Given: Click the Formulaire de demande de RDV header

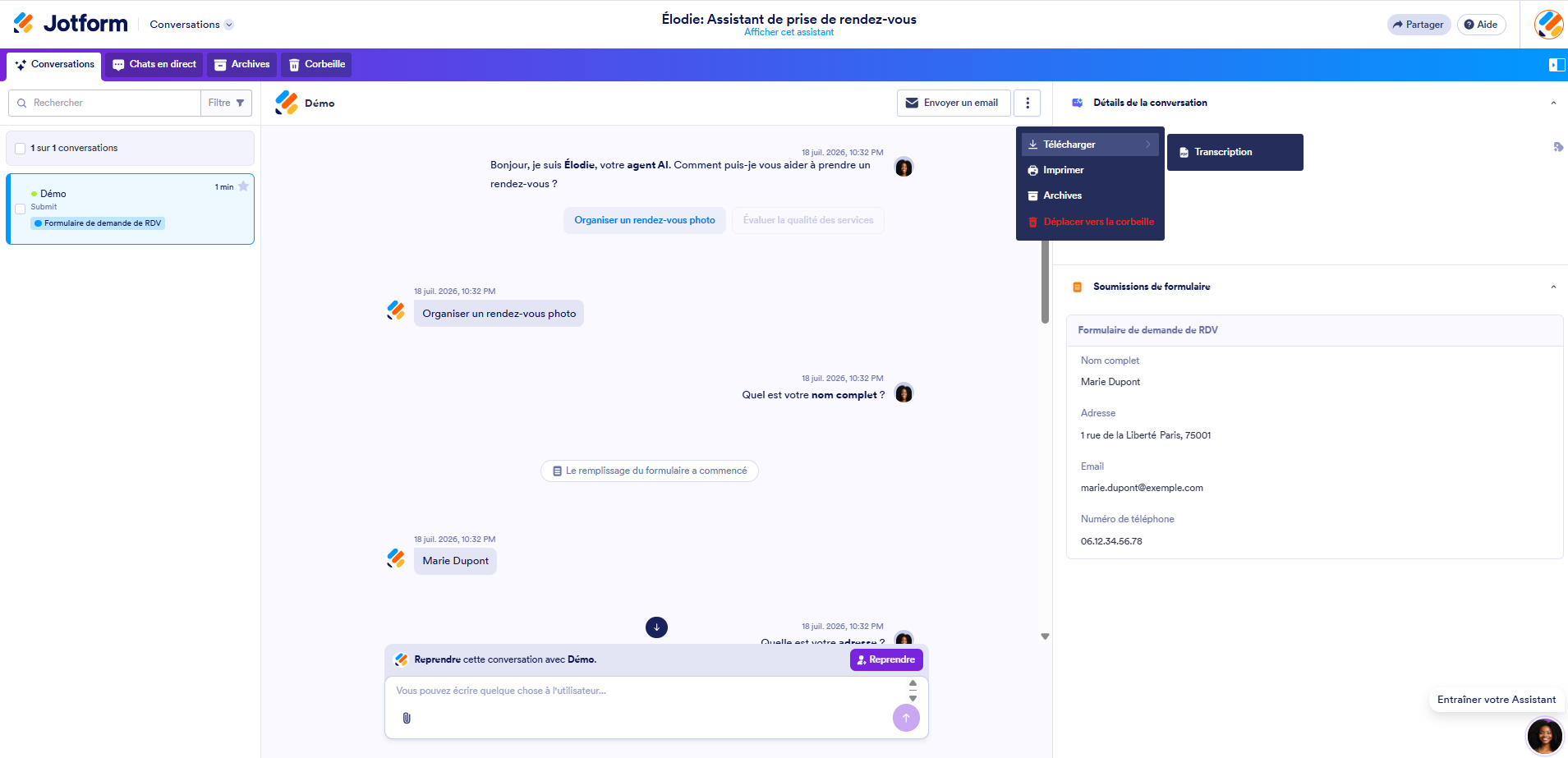Looking at the screenshot, I should coord(1315,330).
